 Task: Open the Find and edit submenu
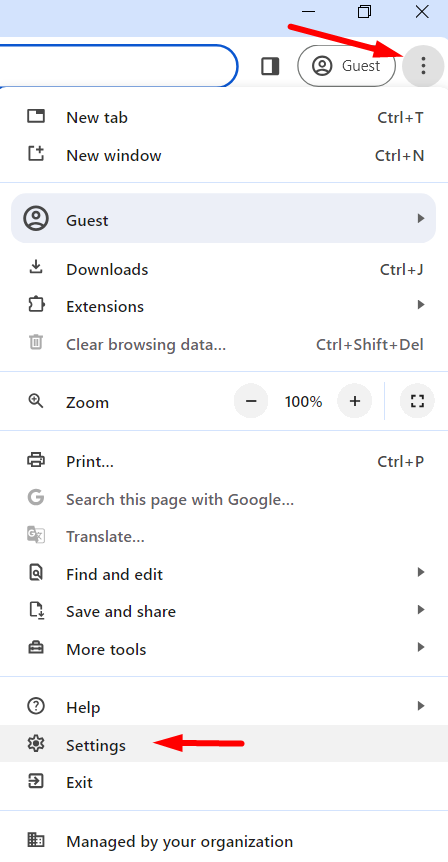pyautogui.click(x=224, y=574)
